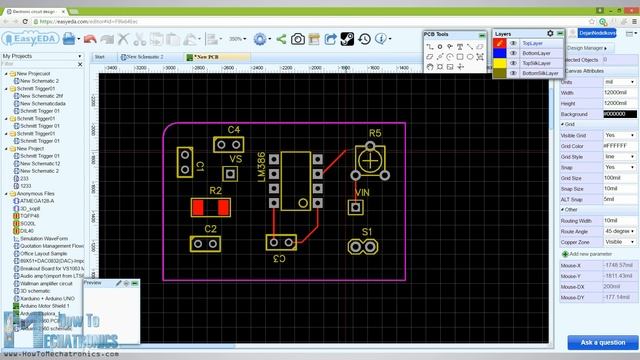Screen dimensions: 640x360
Task: Toggle TopSilkLayer visibility eye
Action: coord(513,63)
